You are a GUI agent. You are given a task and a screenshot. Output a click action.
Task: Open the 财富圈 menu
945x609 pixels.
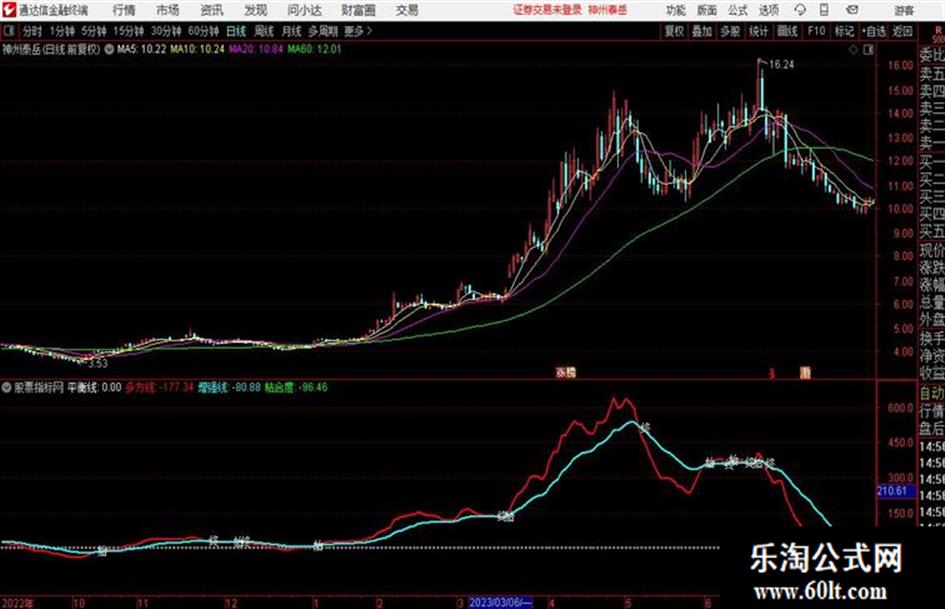coord(359,10)
